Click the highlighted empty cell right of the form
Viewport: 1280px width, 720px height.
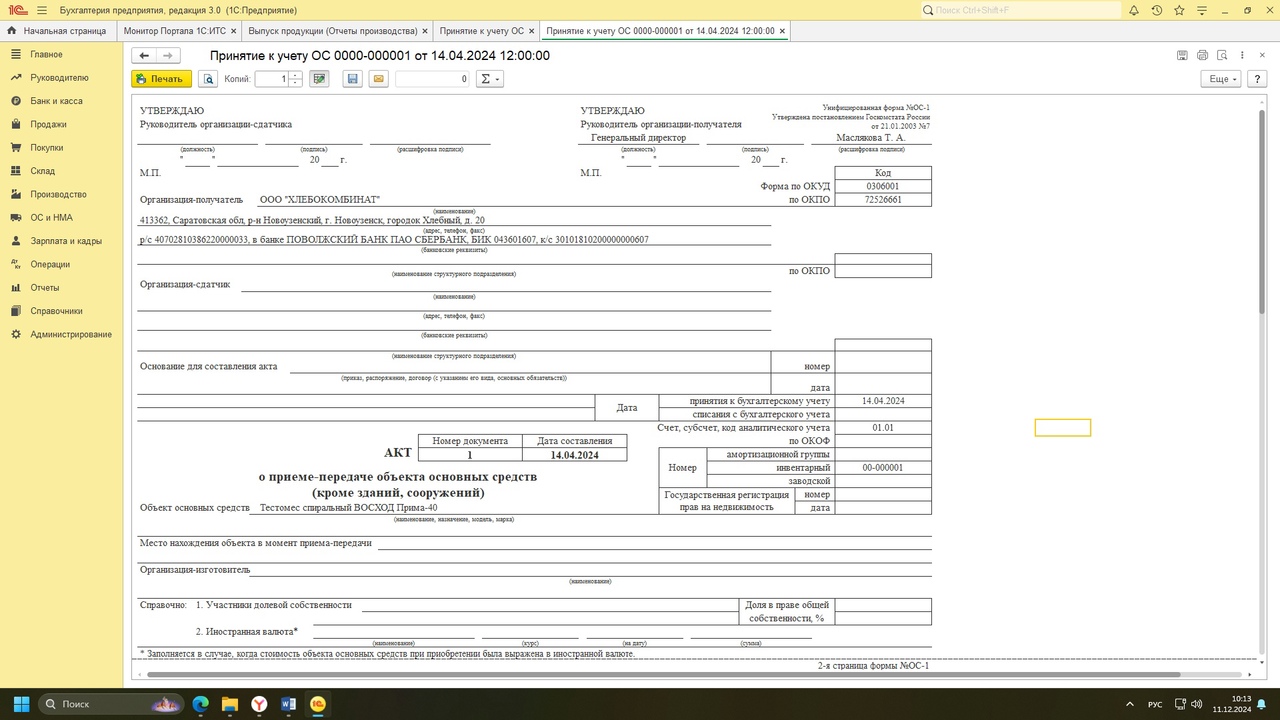click(1063, 428)
